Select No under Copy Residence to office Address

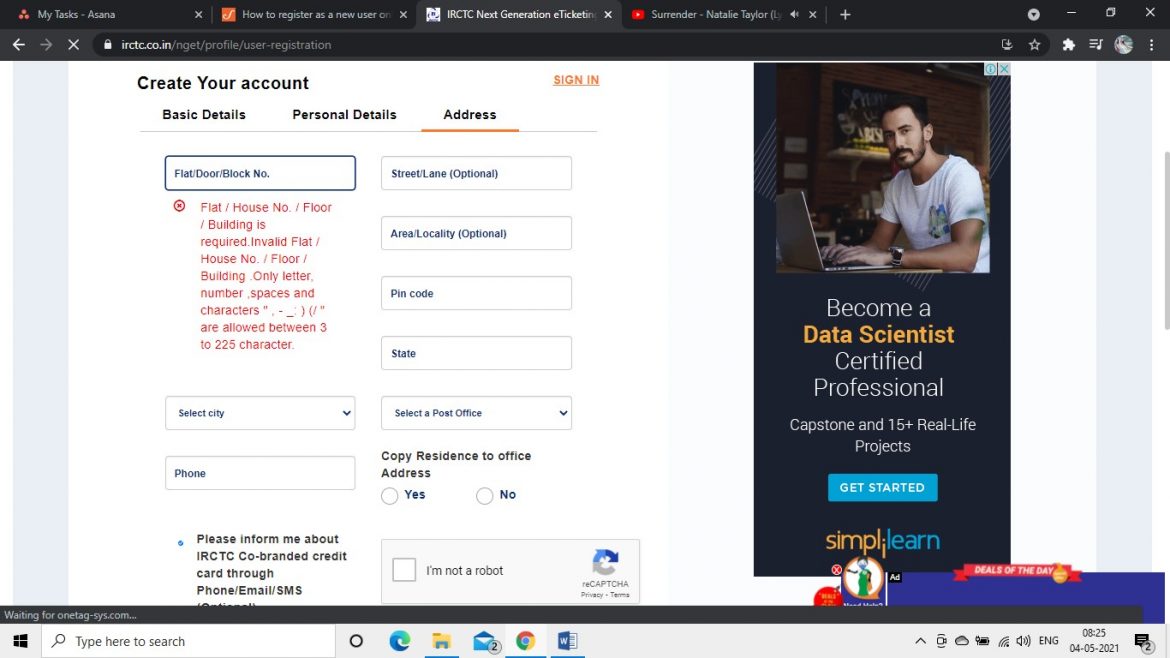[x=484, y=496]
